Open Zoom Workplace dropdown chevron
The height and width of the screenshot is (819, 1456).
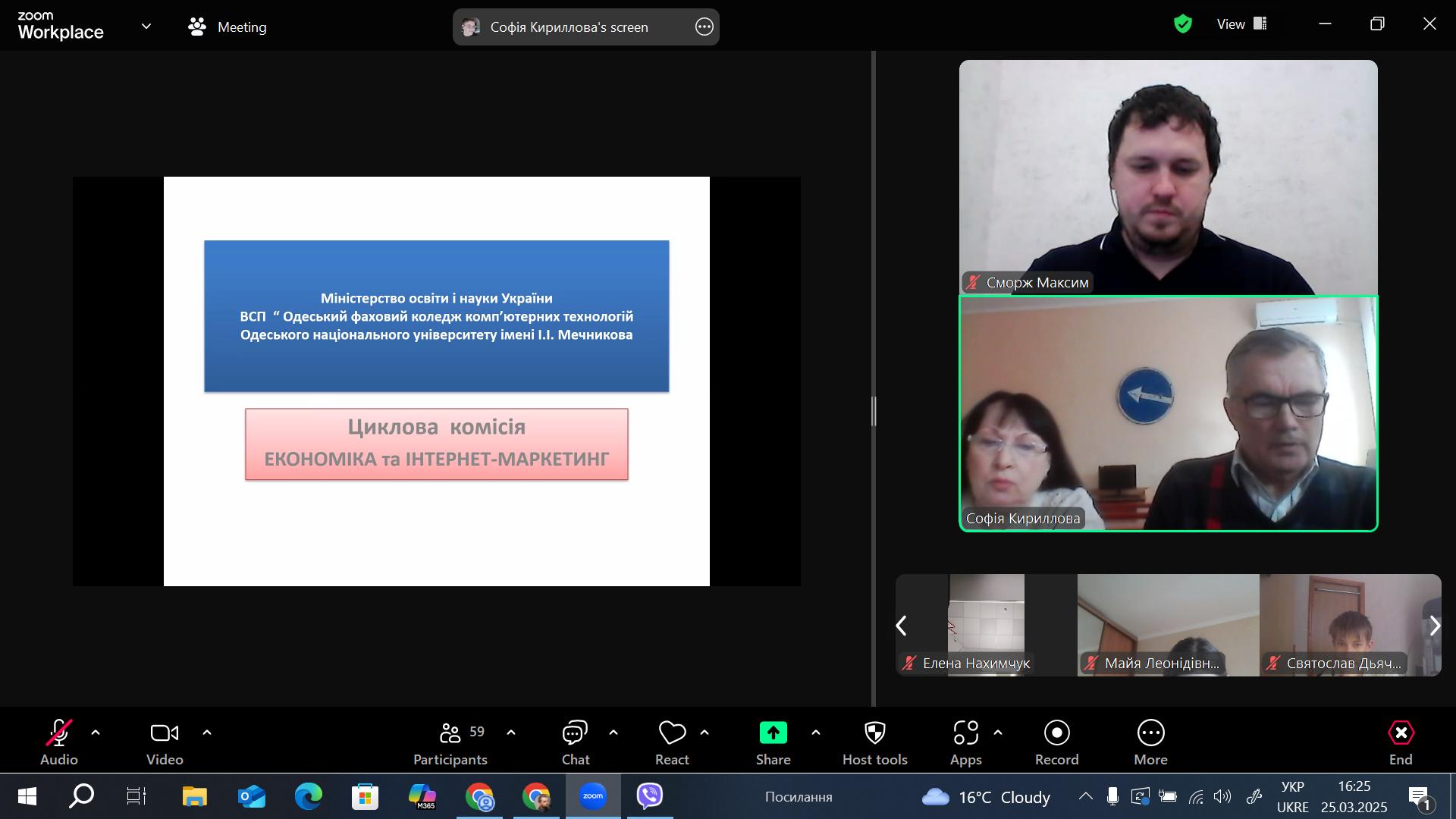[146, 27]
